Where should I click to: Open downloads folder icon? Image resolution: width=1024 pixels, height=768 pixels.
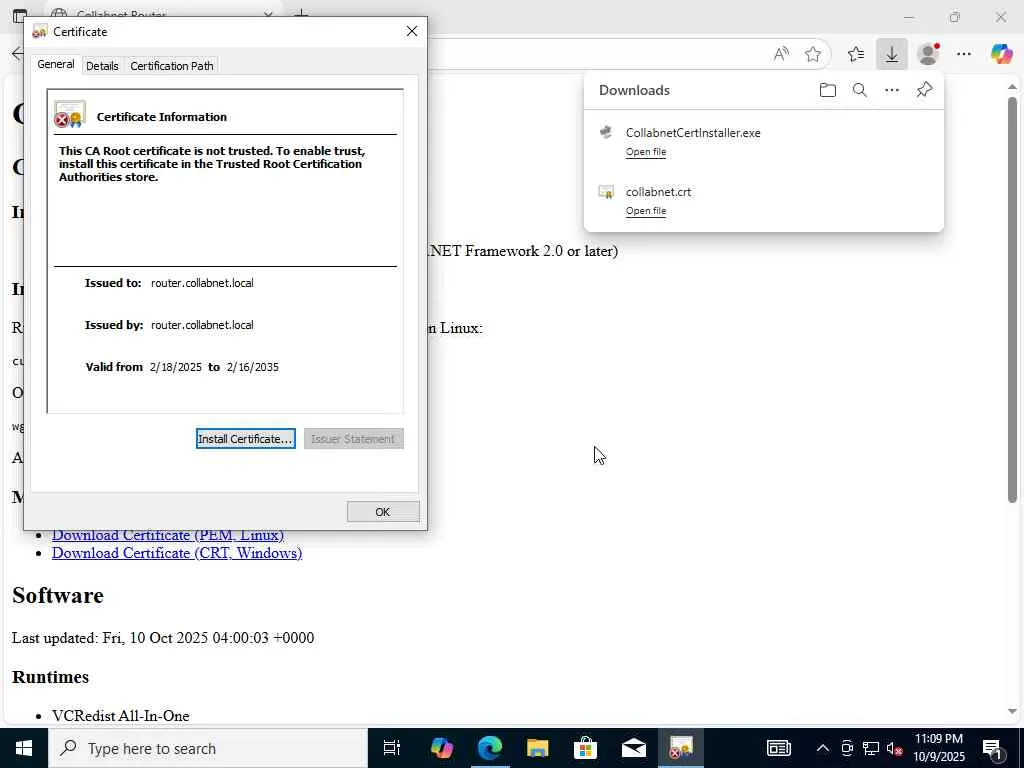pos(827,90)
